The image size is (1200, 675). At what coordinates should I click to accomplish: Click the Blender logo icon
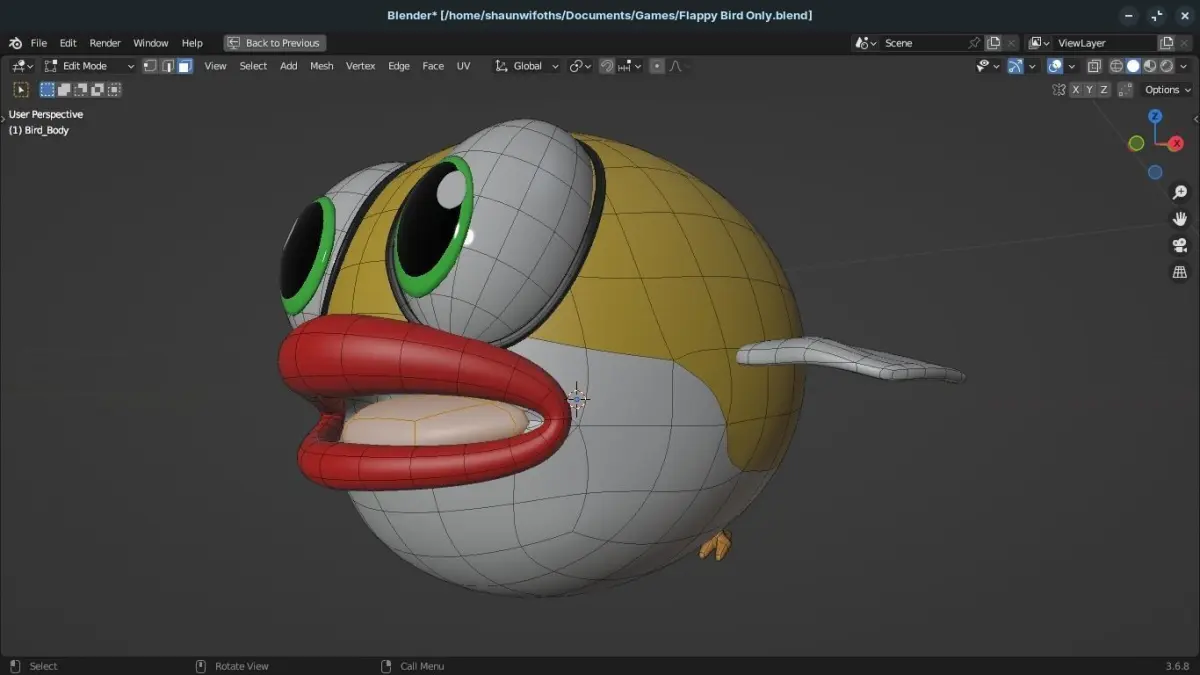tap(15, 43)
